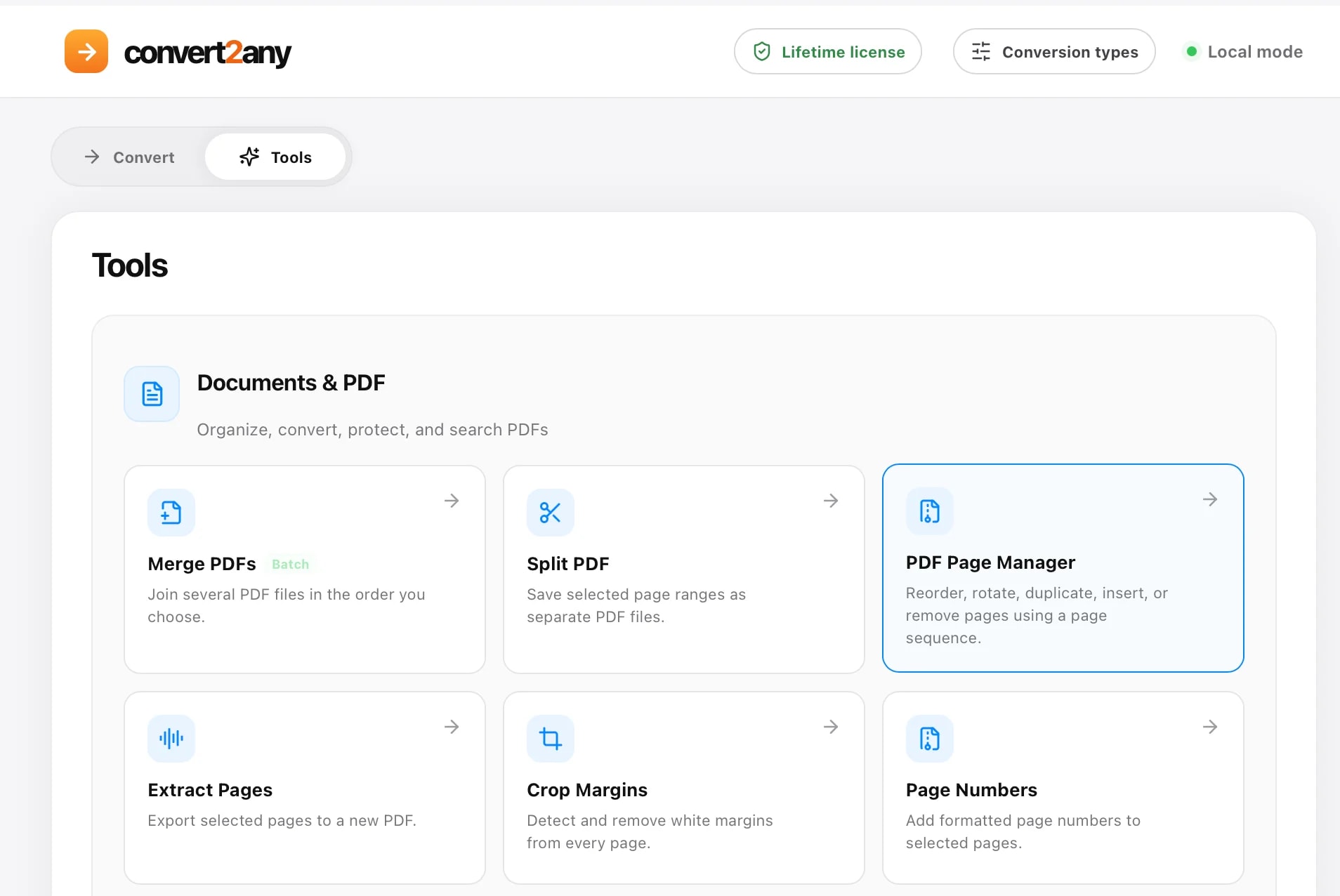Viewport: 1340px width, 896px height.
Task: Open the PDF Page Manager title
Action: (990, 562)
